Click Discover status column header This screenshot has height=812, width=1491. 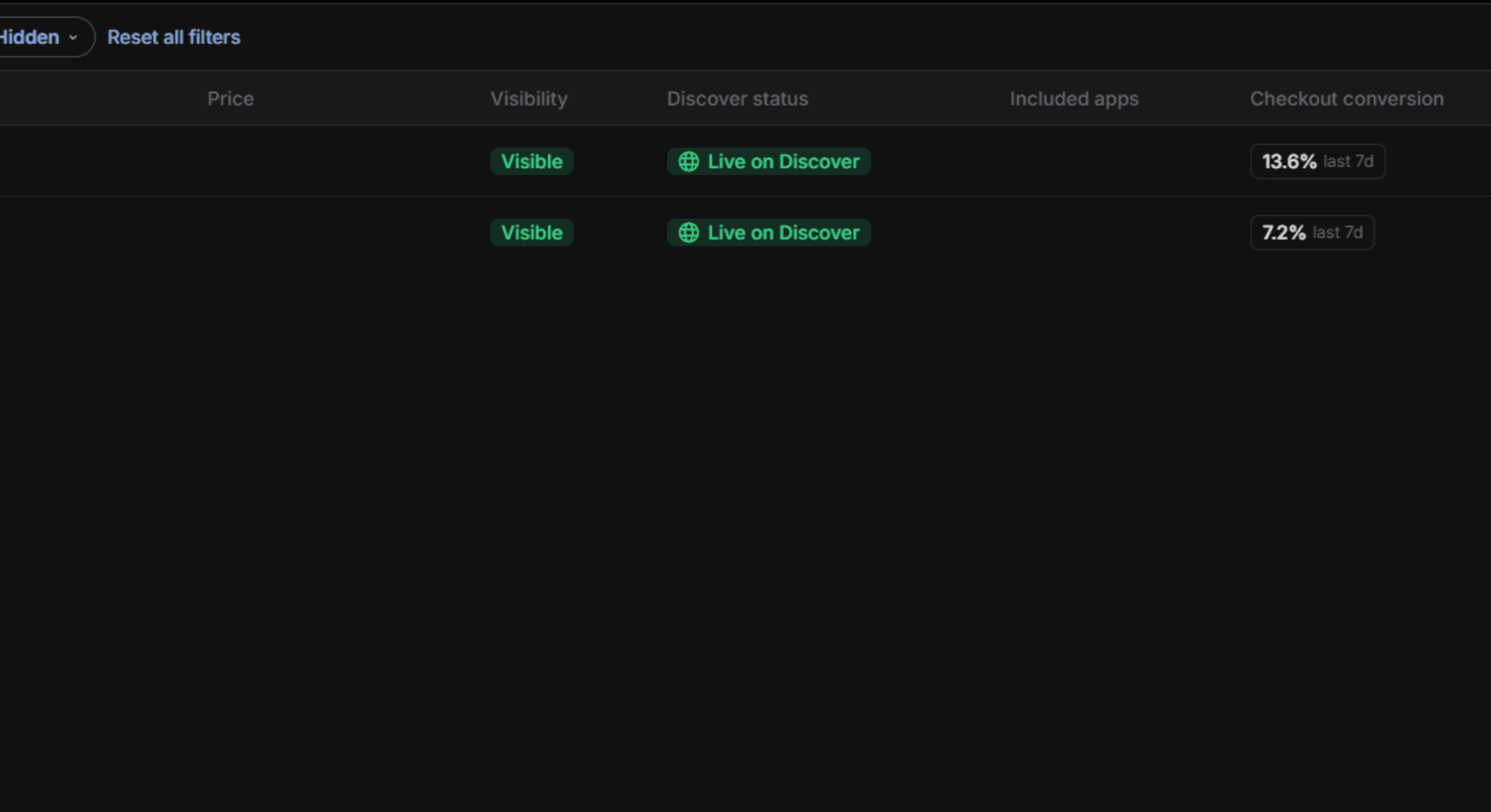pos(737,98)
